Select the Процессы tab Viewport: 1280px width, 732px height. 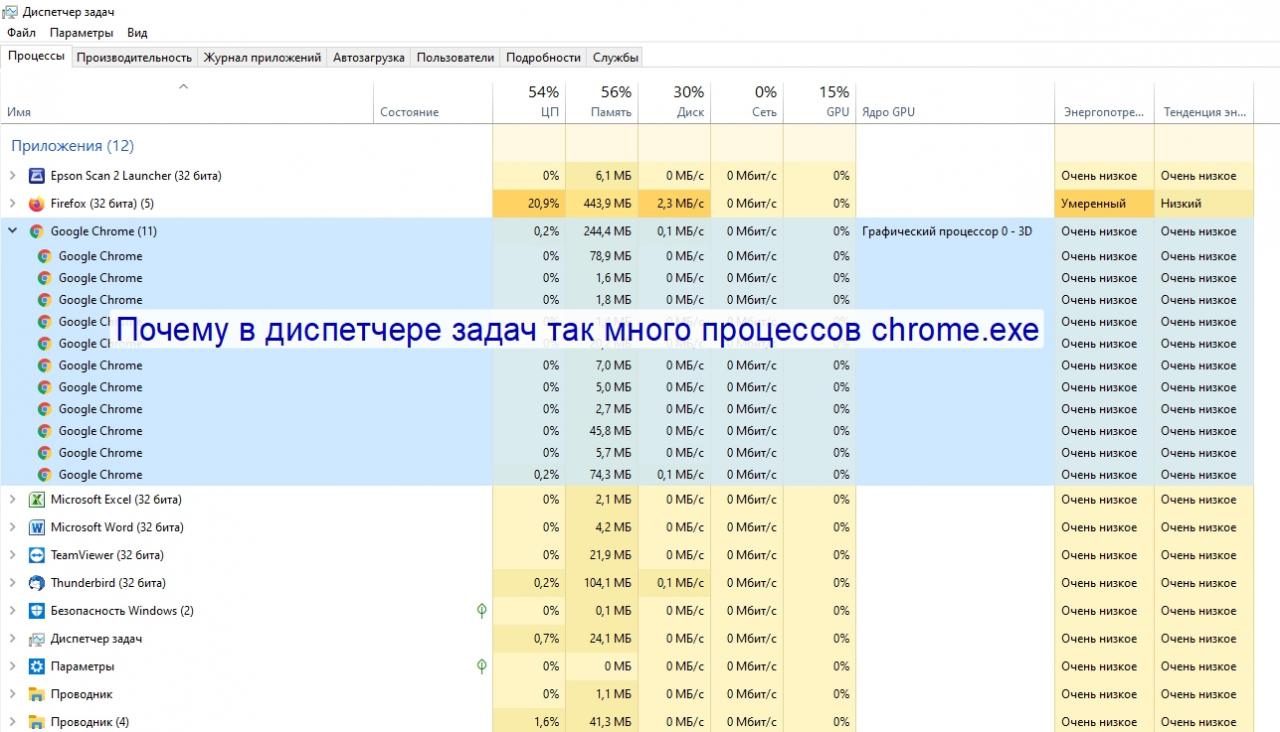click(36, 56)
